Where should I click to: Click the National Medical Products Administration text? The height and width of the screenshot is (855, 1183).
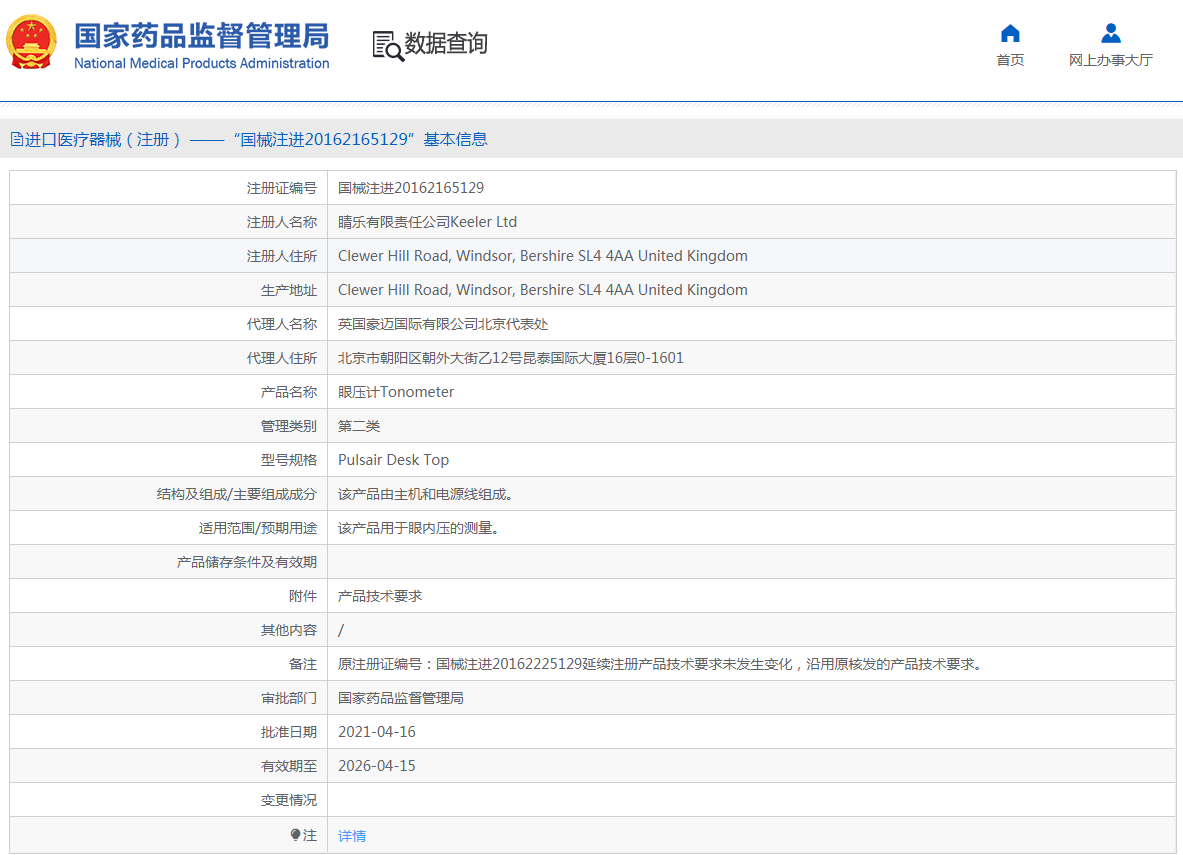201,63
